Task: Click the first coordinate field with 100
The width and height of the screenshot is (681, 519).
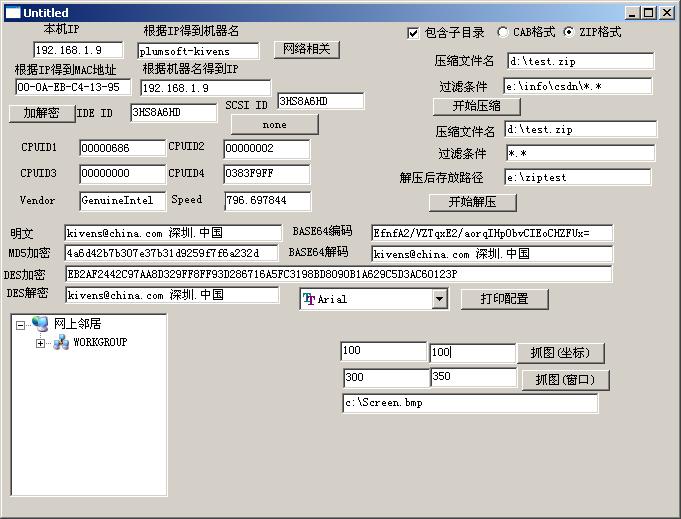Action: [x=383, y=351]
